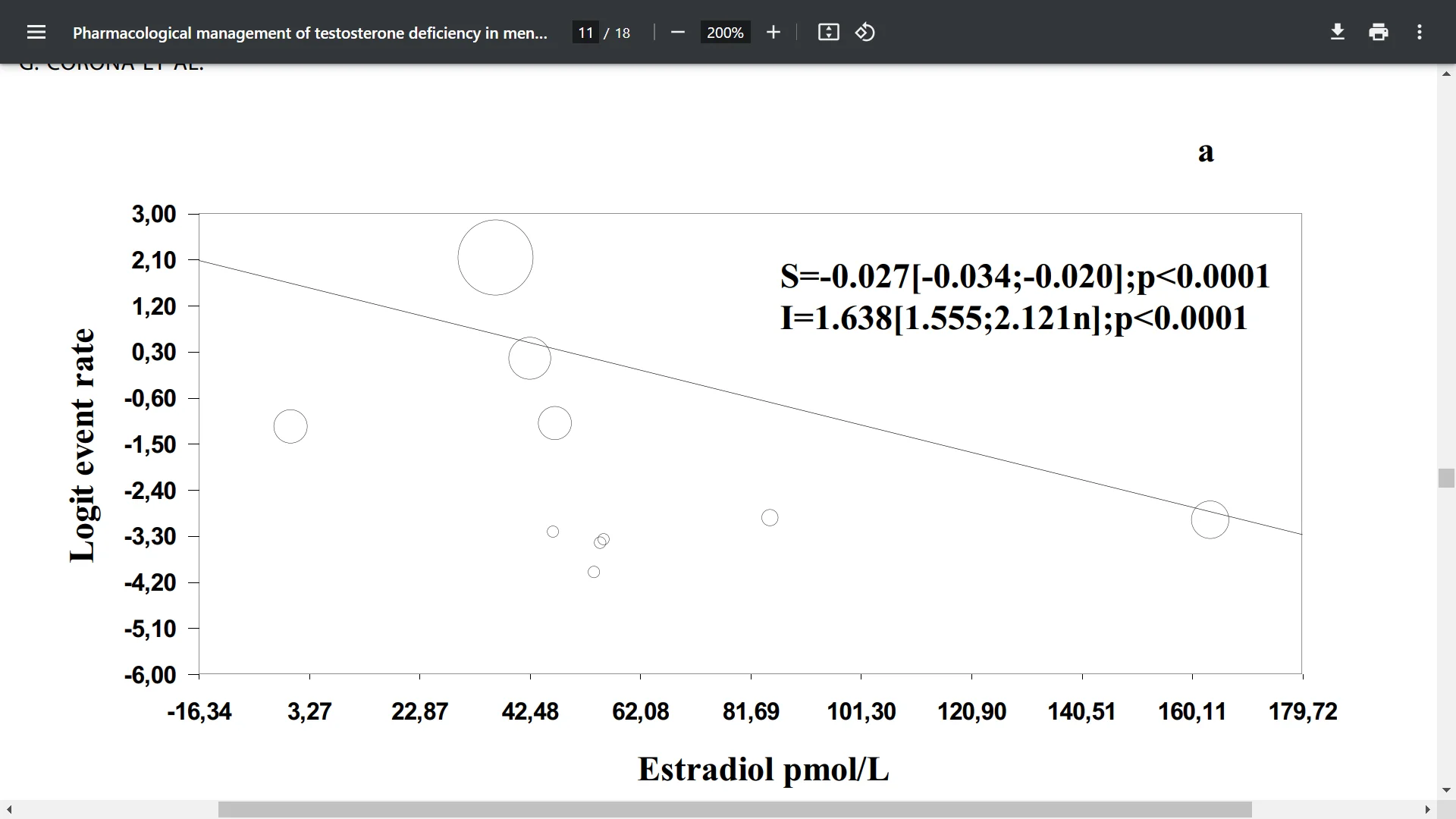The height and width of the screenshot is (819, 1456).
Task: Click the y-axis value '3,00'
Action: click(154, 214)
